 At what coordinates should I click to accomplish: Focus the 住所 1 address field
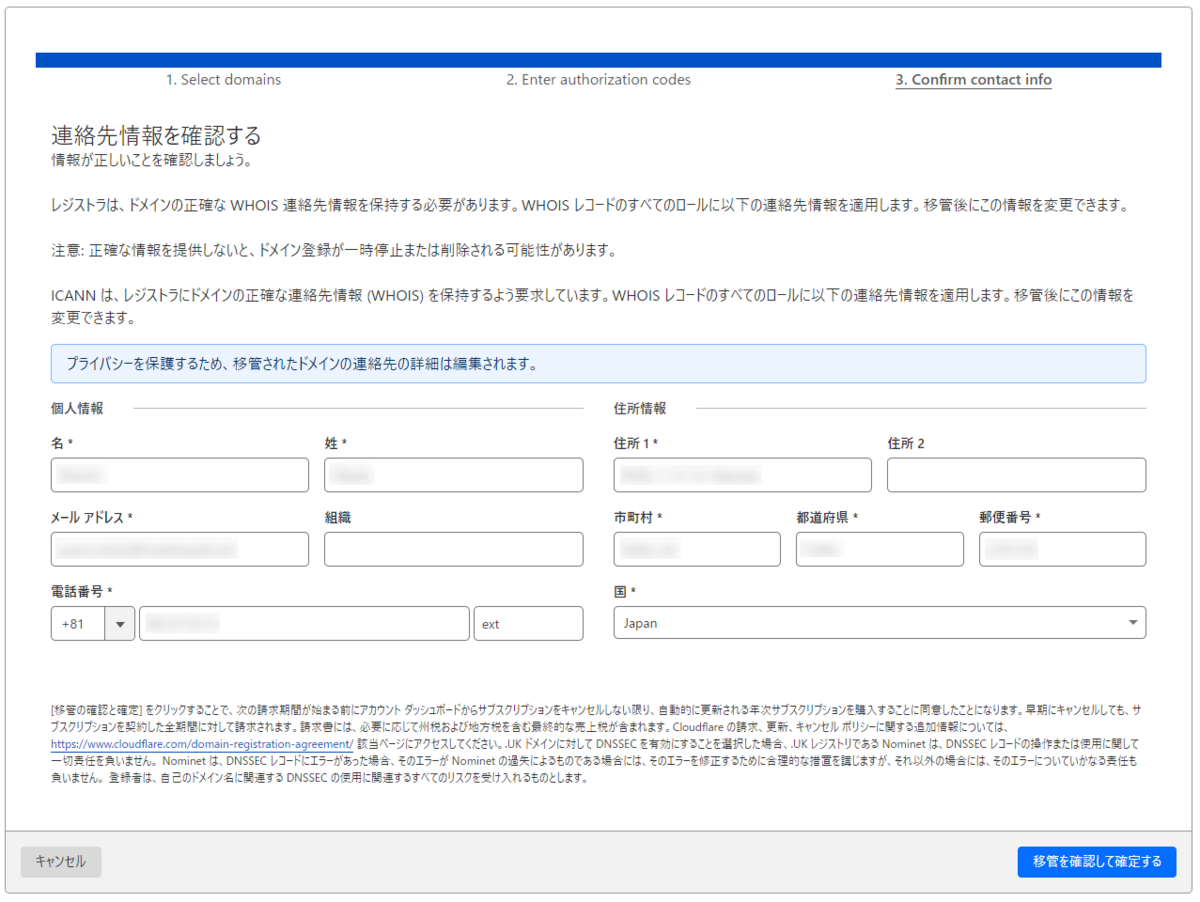pyautogui.click(x=743, y=475)
